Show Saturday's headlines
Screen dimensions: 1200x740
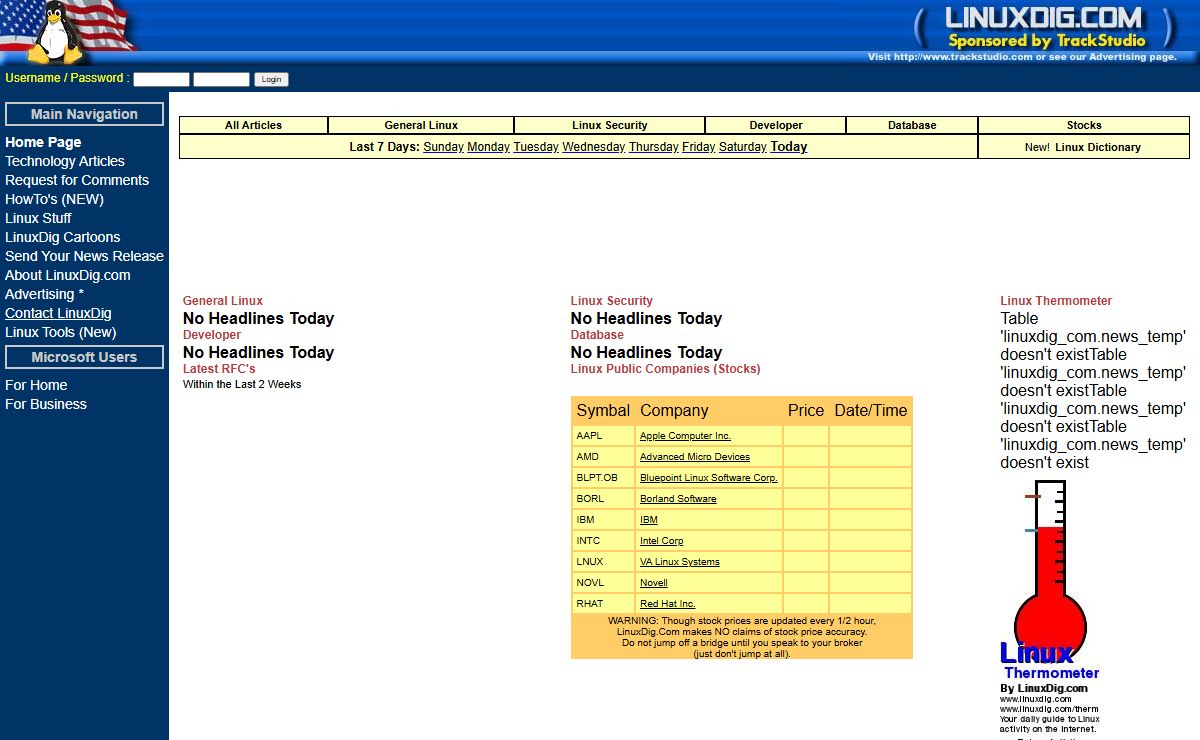point(743,147)
